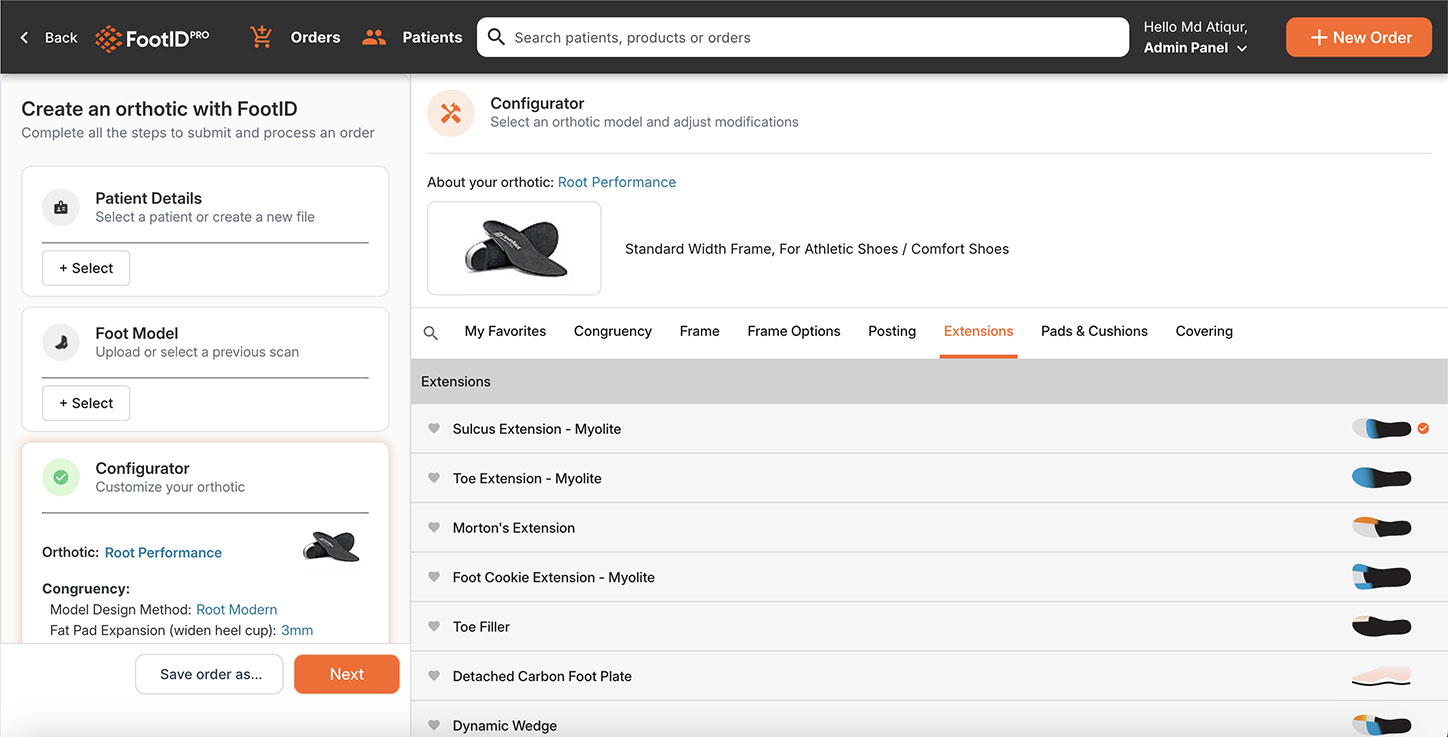Select the Sulcus Extension - Myolite row
The image size is (1448, 737).
(929, 428)
